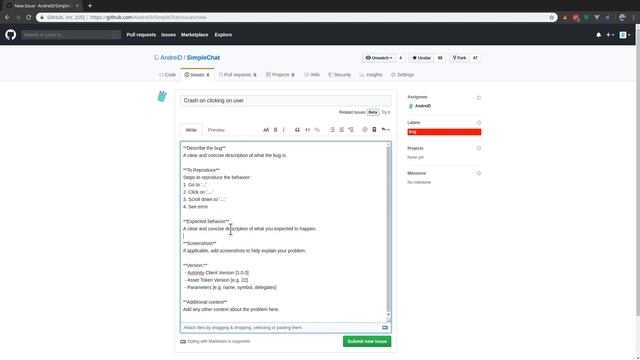Image resolution: width=640 pixels, height=360 pixels.
Task: Go back in the browser
Action: (x=7, y=18)
